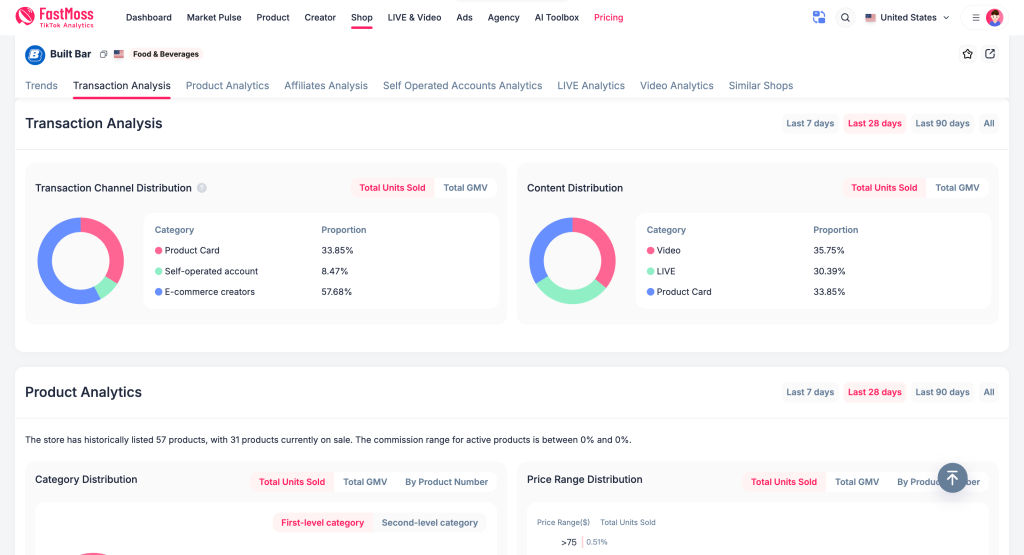
Task: Click the scroll-to-top arrow button
Action: (x=952, y=478)
